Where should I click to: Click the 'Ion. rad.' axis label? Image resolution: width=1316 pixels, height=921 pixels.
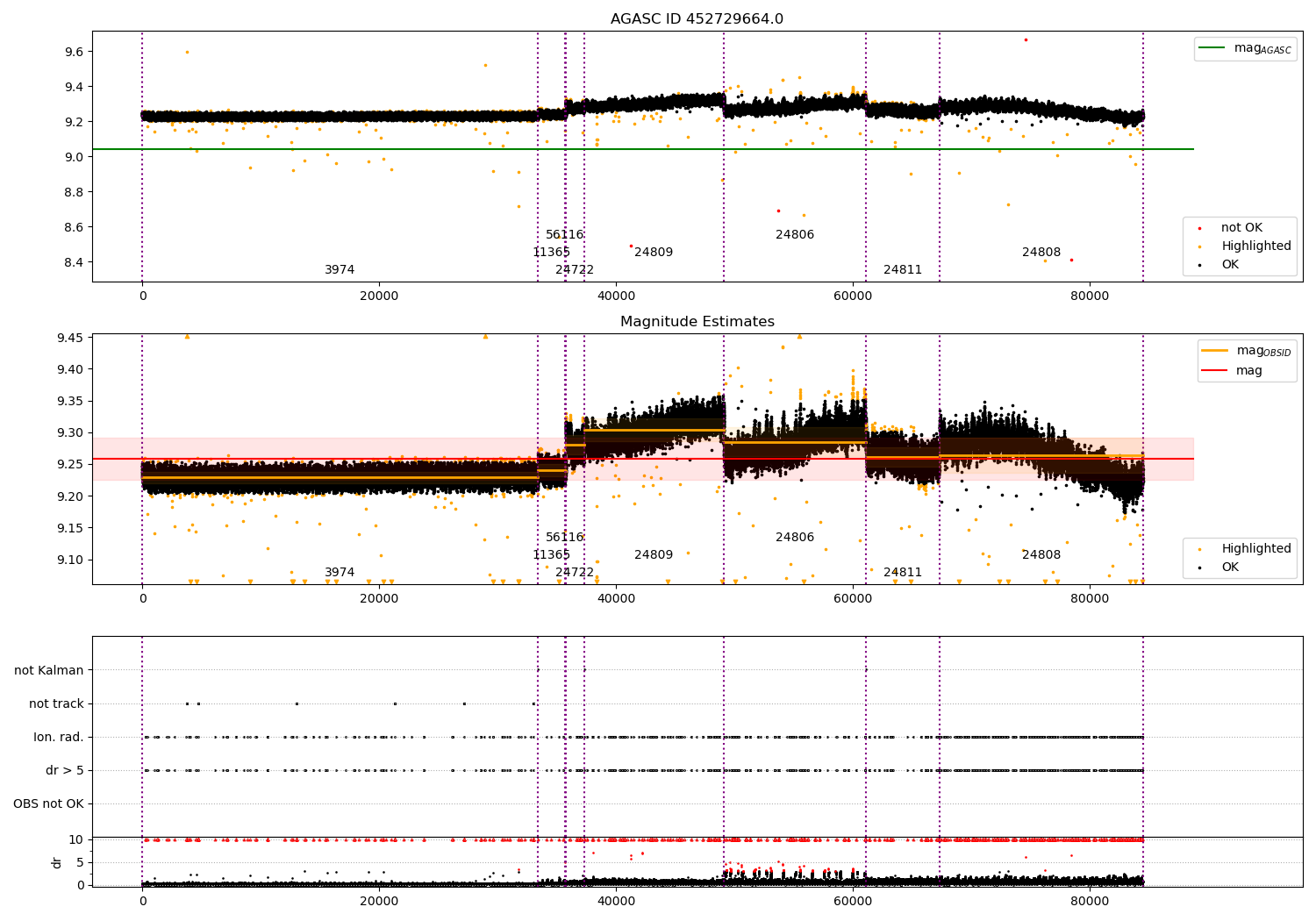pos(59,737)
